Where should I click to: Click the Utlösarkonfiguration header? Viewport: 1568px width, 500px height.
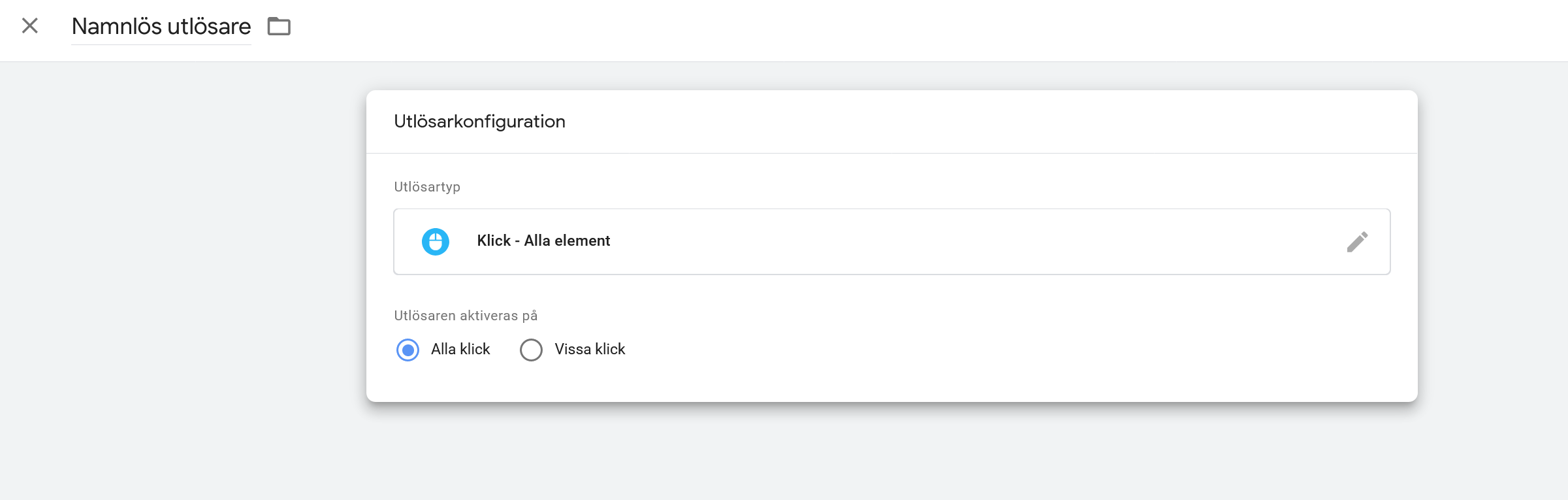[480, 122]
